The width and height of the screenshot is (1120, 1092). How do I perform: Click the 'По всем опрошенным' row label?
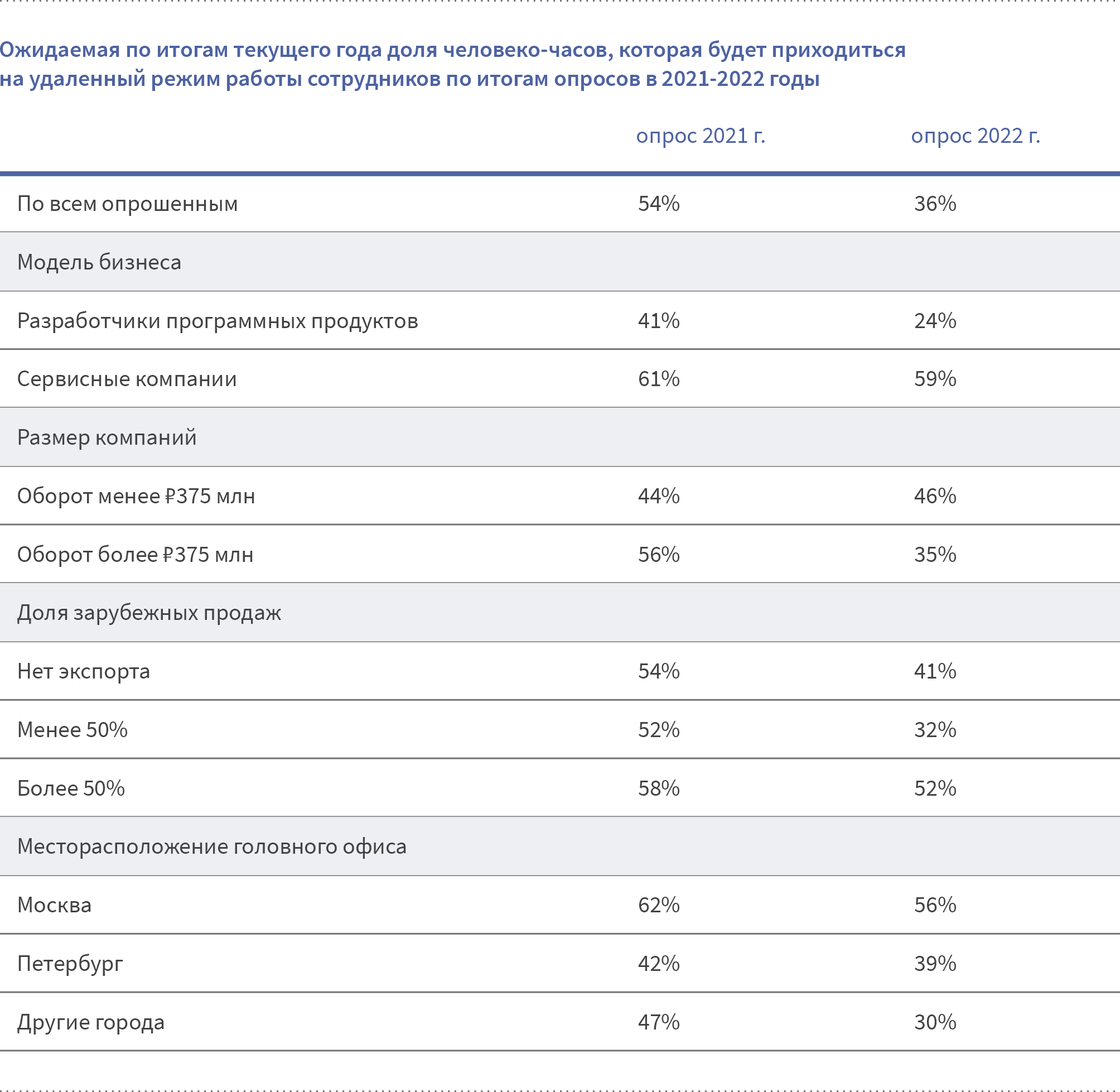point(127,204)
